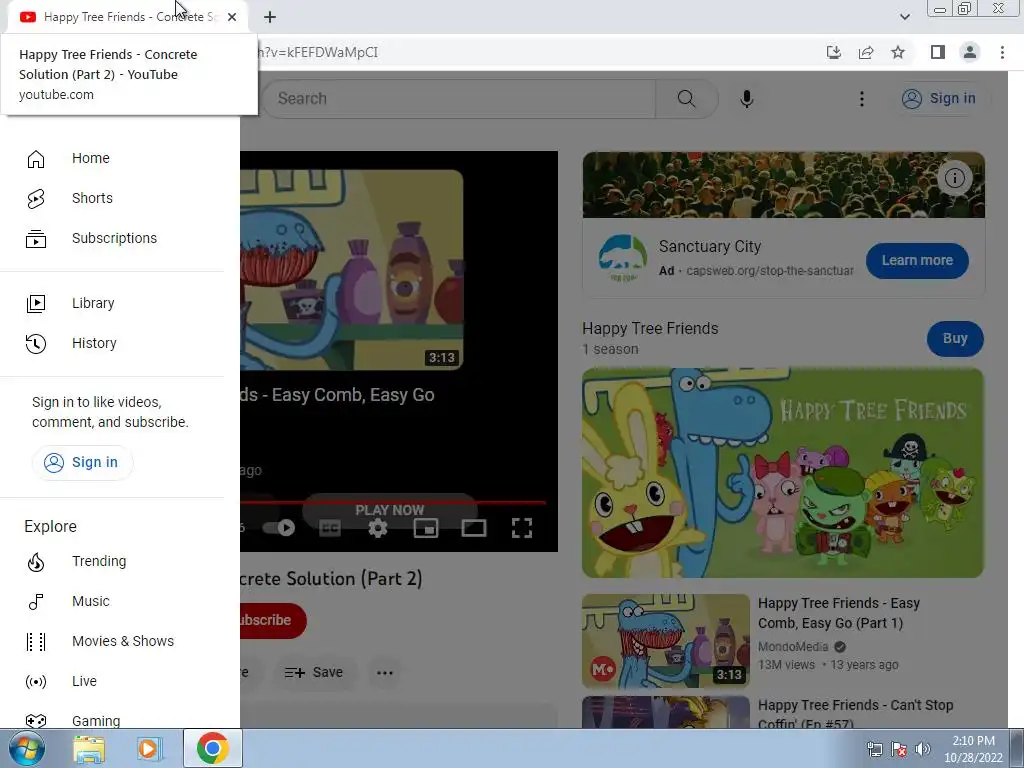Open YouTube settings three-dot menu
The width and height of the screenshot is (1024, 768).
coord(861,99)
